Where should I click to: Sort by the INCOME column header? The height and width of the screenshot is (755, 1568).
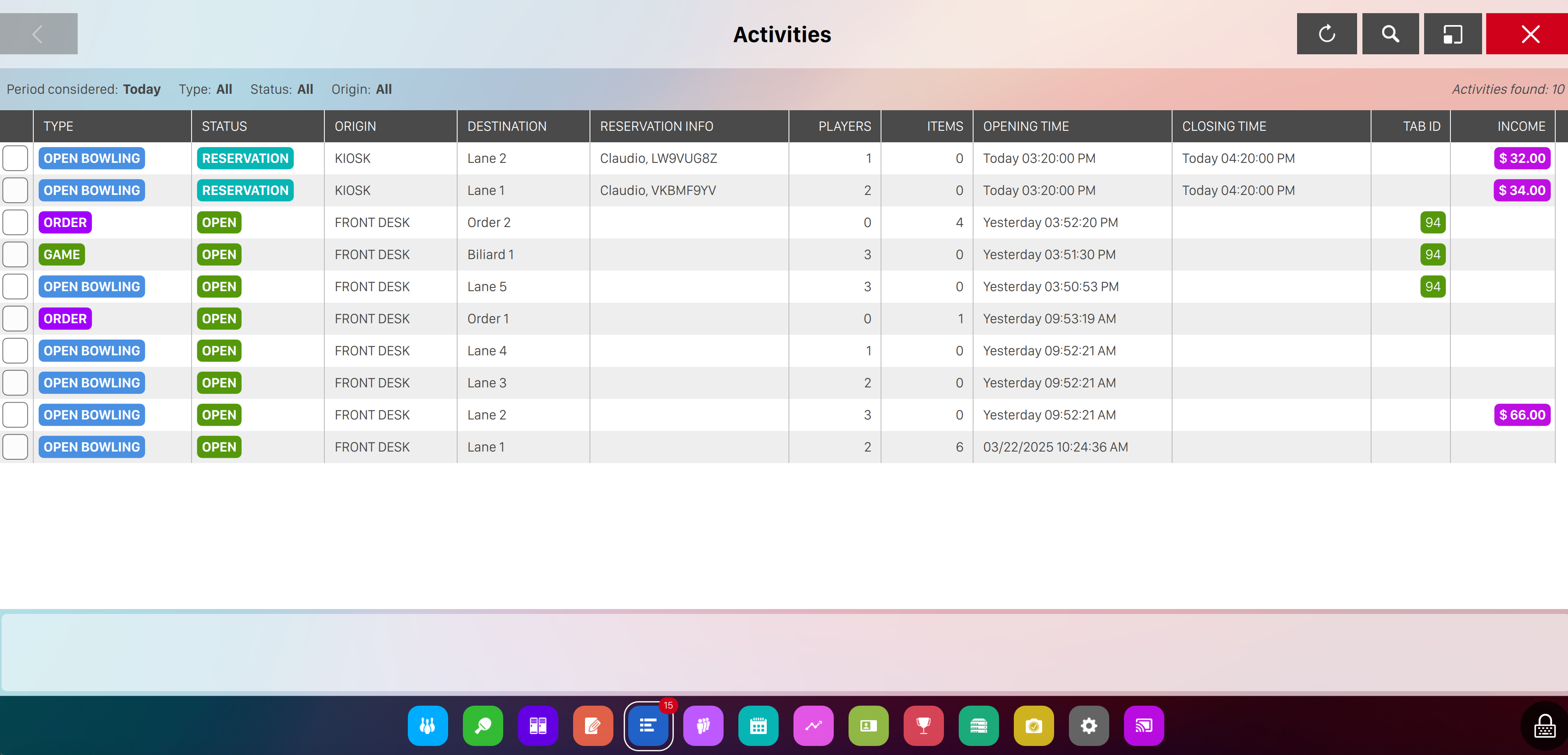(x=1521, y=126)
